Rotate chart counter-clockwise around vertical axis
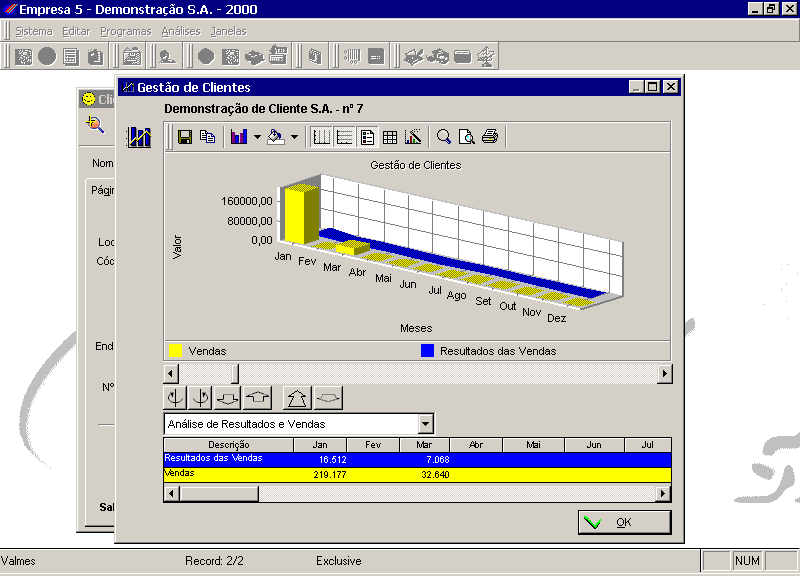The height and width of the screenshot is (576, 800). click(x=175, y=398)
